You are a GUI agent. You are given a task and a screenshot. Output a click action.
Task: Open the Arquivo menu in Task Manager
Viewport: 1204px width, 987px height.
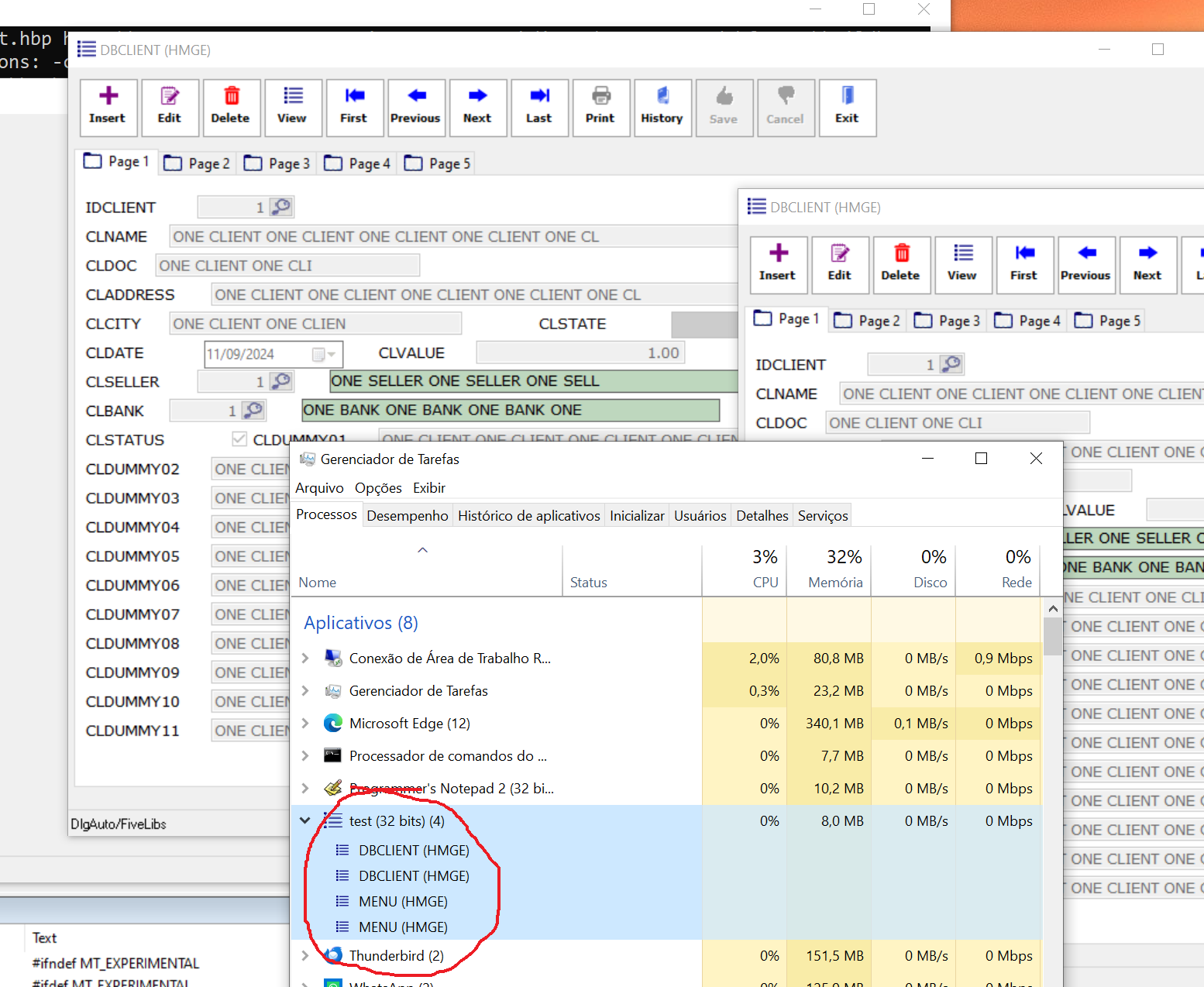click(x=319, y=487)
